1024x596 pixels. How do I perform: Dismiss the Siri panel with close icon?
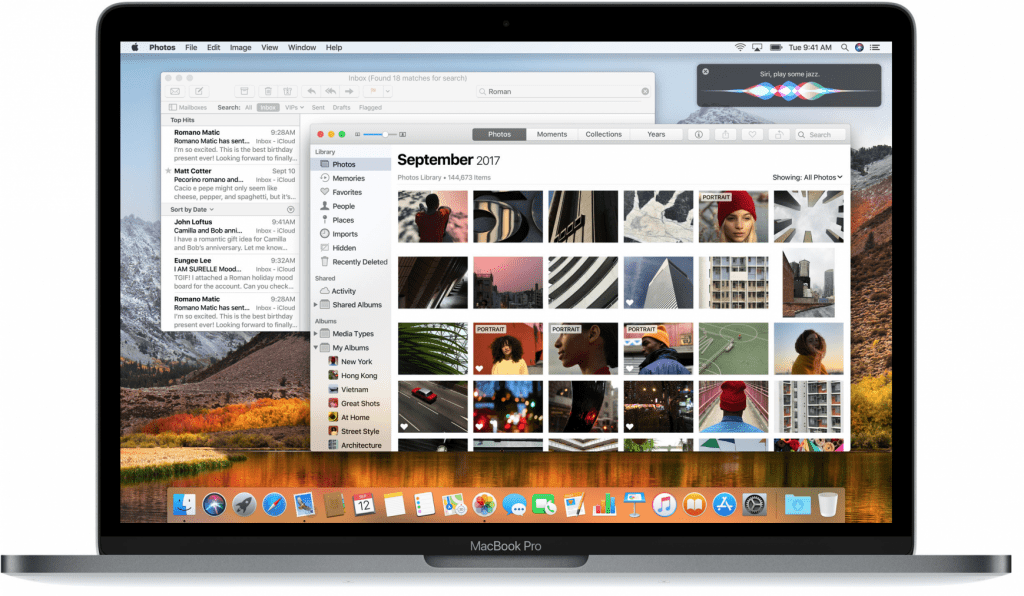coord(705,72)
